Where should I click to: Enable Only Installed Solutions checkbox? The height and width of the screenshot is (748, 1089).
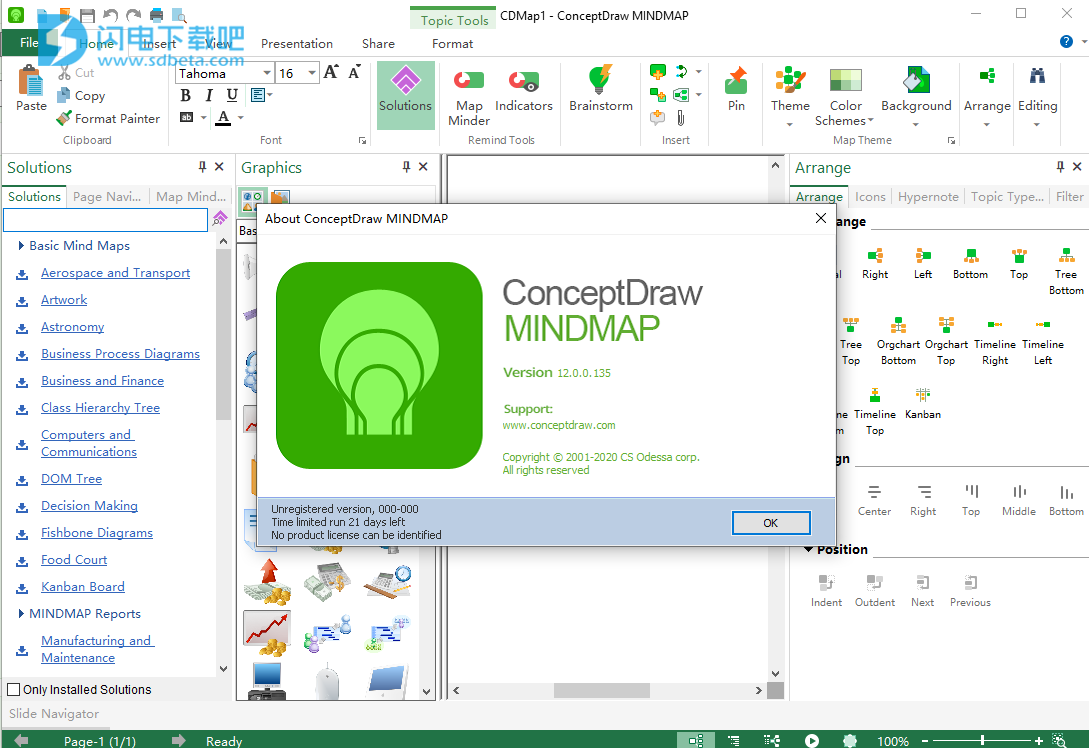click(x=13, y=690)
